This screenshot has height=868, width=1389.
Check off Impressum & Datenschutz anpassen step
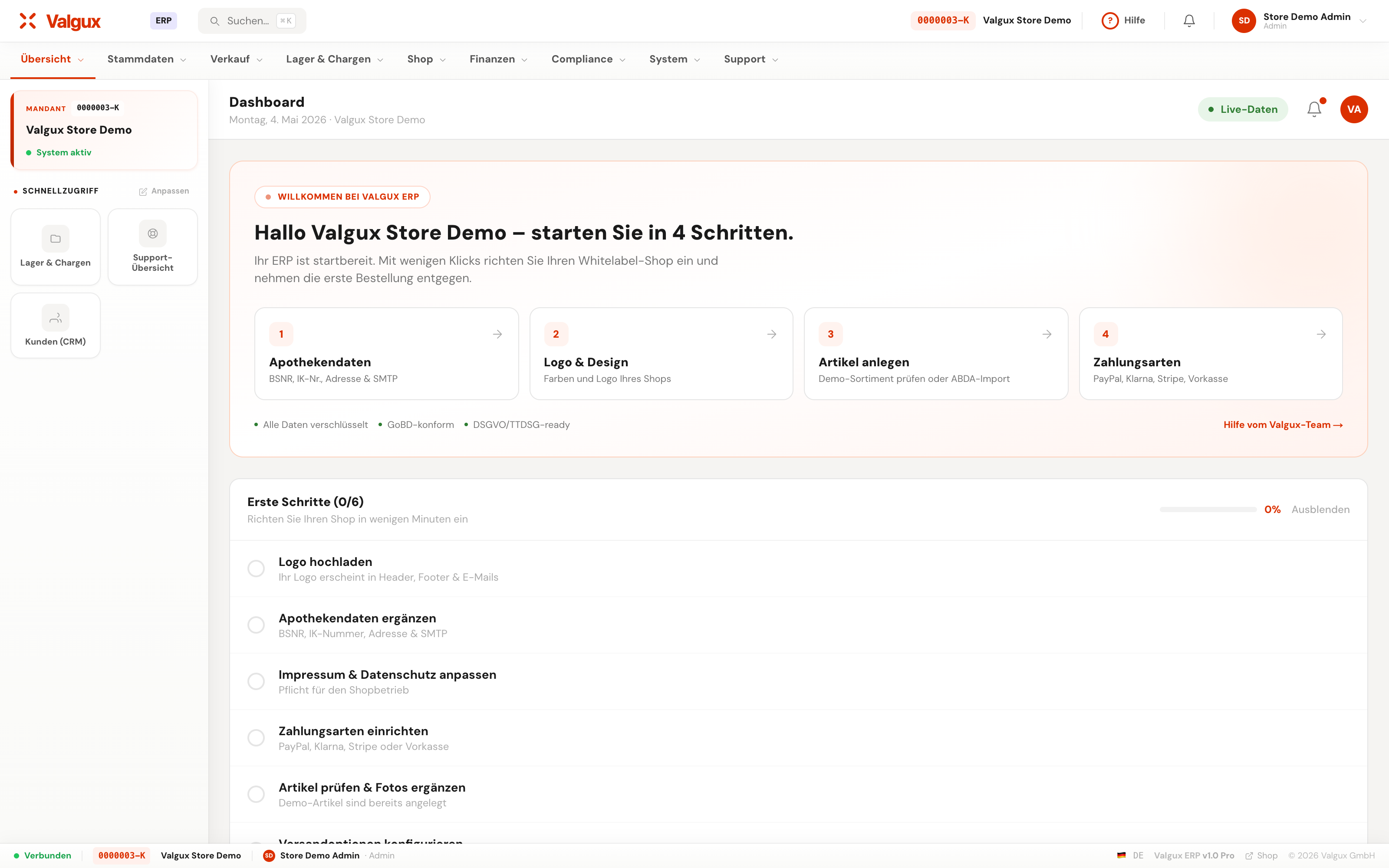click(256, 681)
